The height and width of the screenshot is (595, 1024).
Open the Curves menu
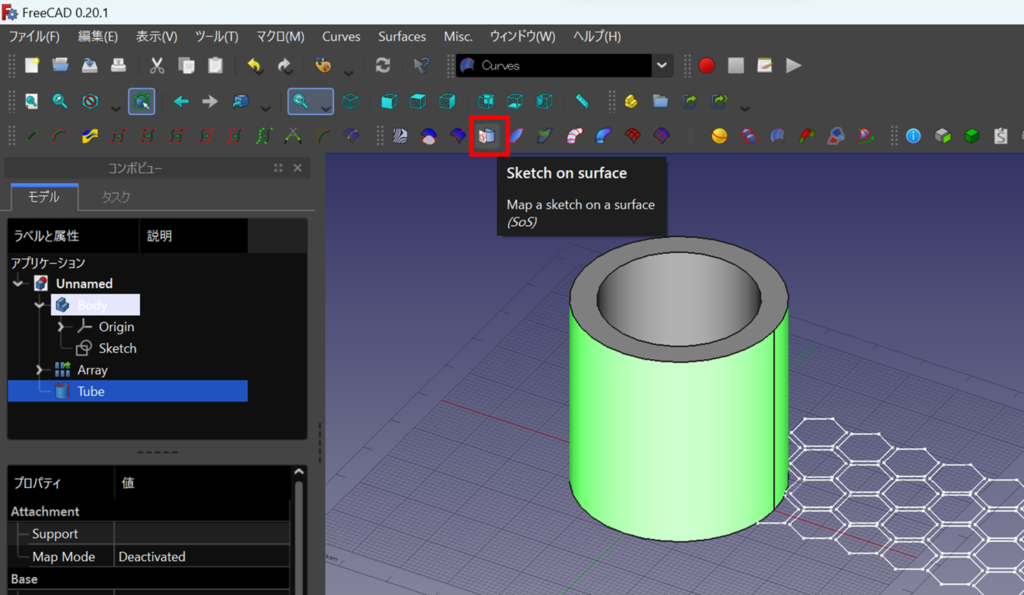pyautogui.click(x=341, y=37)
